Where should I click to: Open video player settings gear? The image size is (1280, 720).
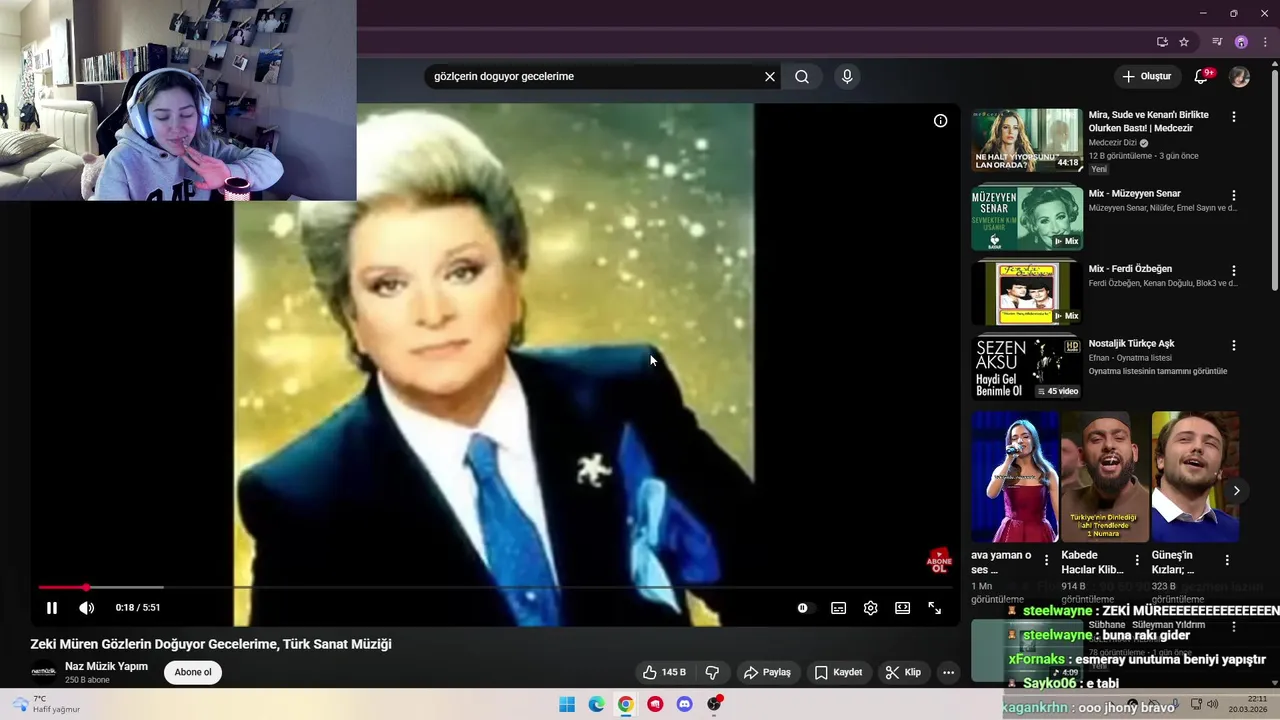coord(870,608)
